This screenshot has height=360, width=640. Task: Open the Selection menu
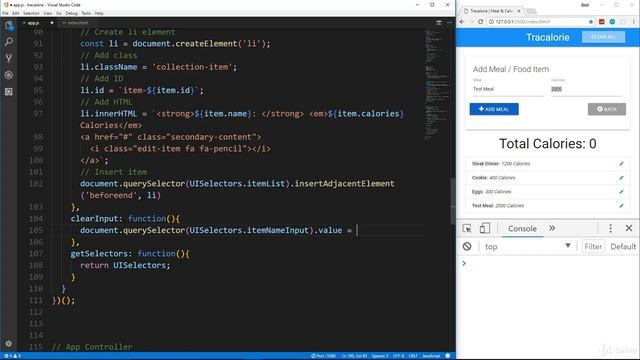pyautogui.click(x=31, y=13)
